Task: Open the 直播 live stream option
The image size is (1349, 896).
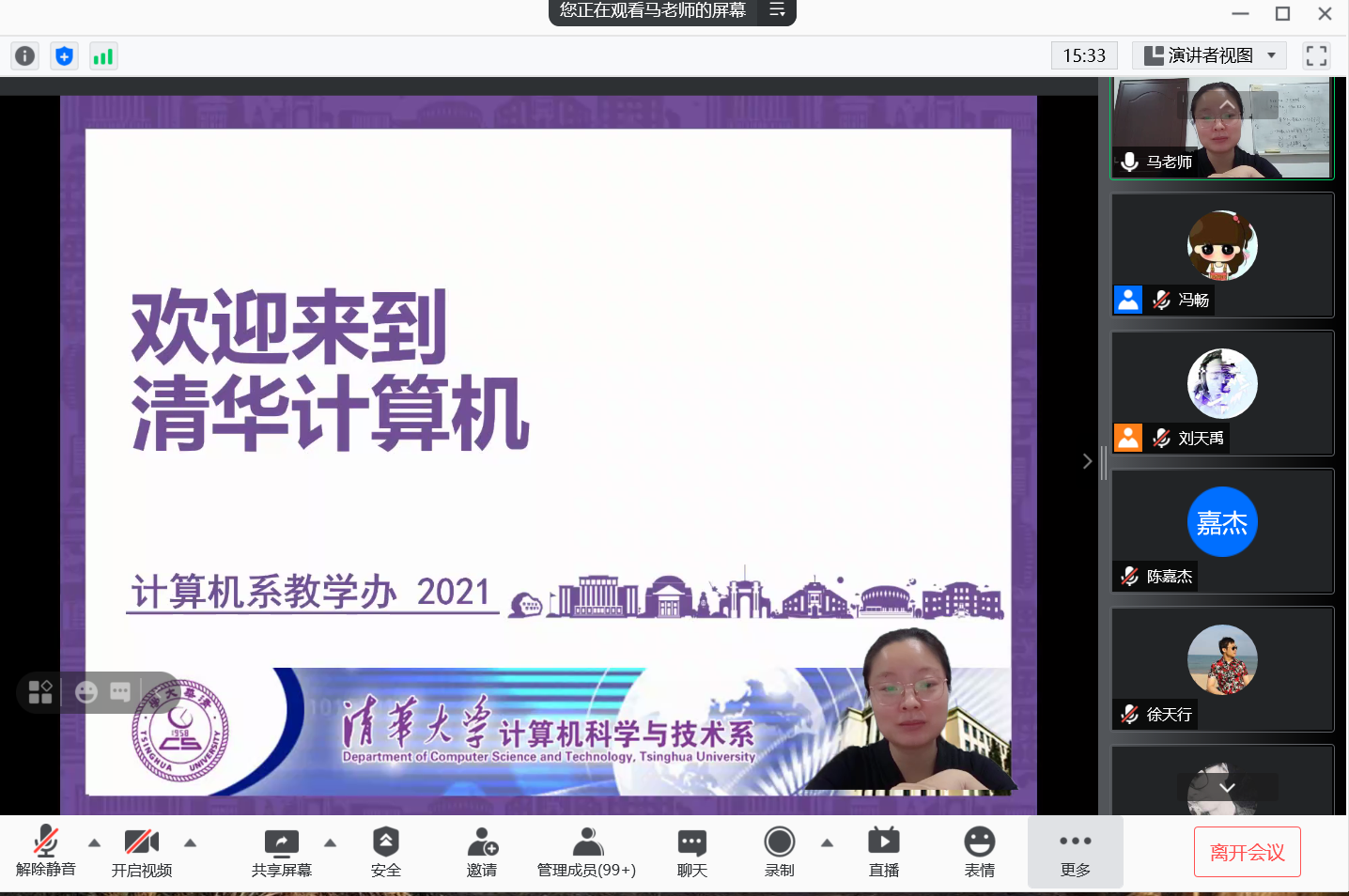Action: [884, 853]
